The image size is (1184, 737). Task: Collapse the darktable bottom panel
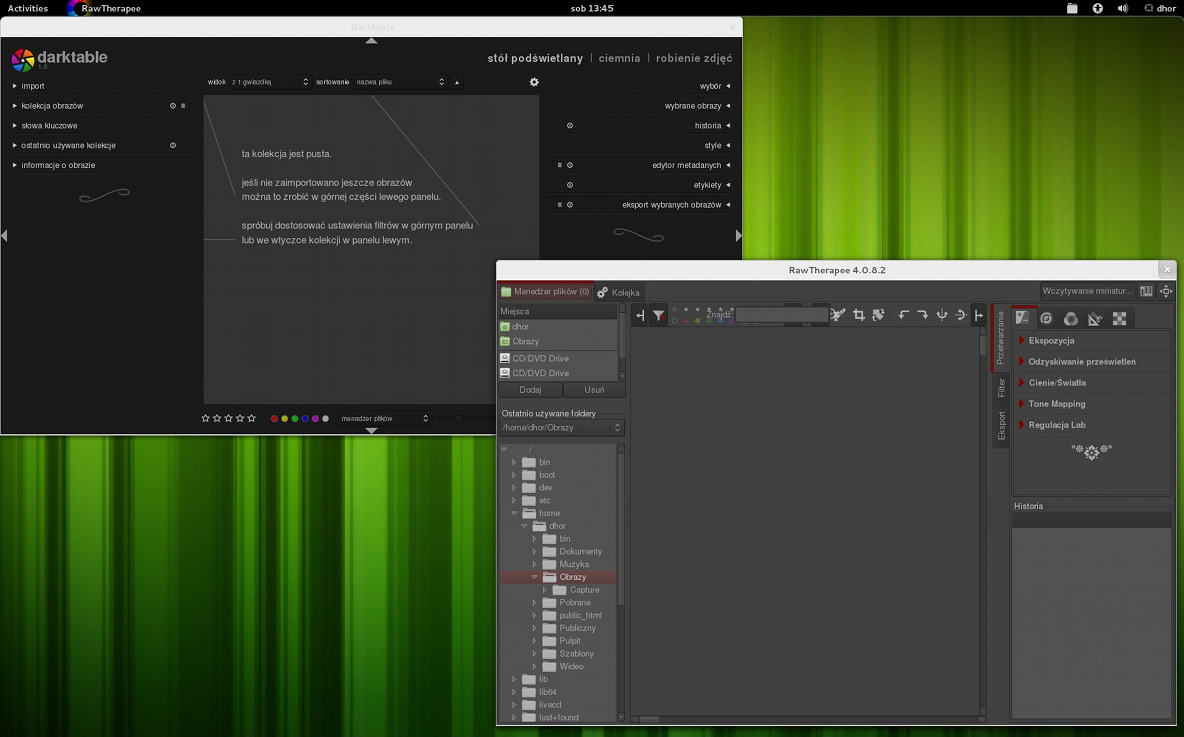click(x=371, y=430)
